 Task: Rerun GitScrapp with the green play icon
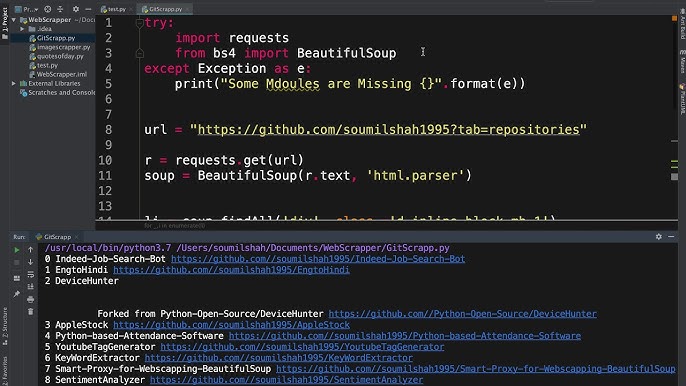(17, 250)
